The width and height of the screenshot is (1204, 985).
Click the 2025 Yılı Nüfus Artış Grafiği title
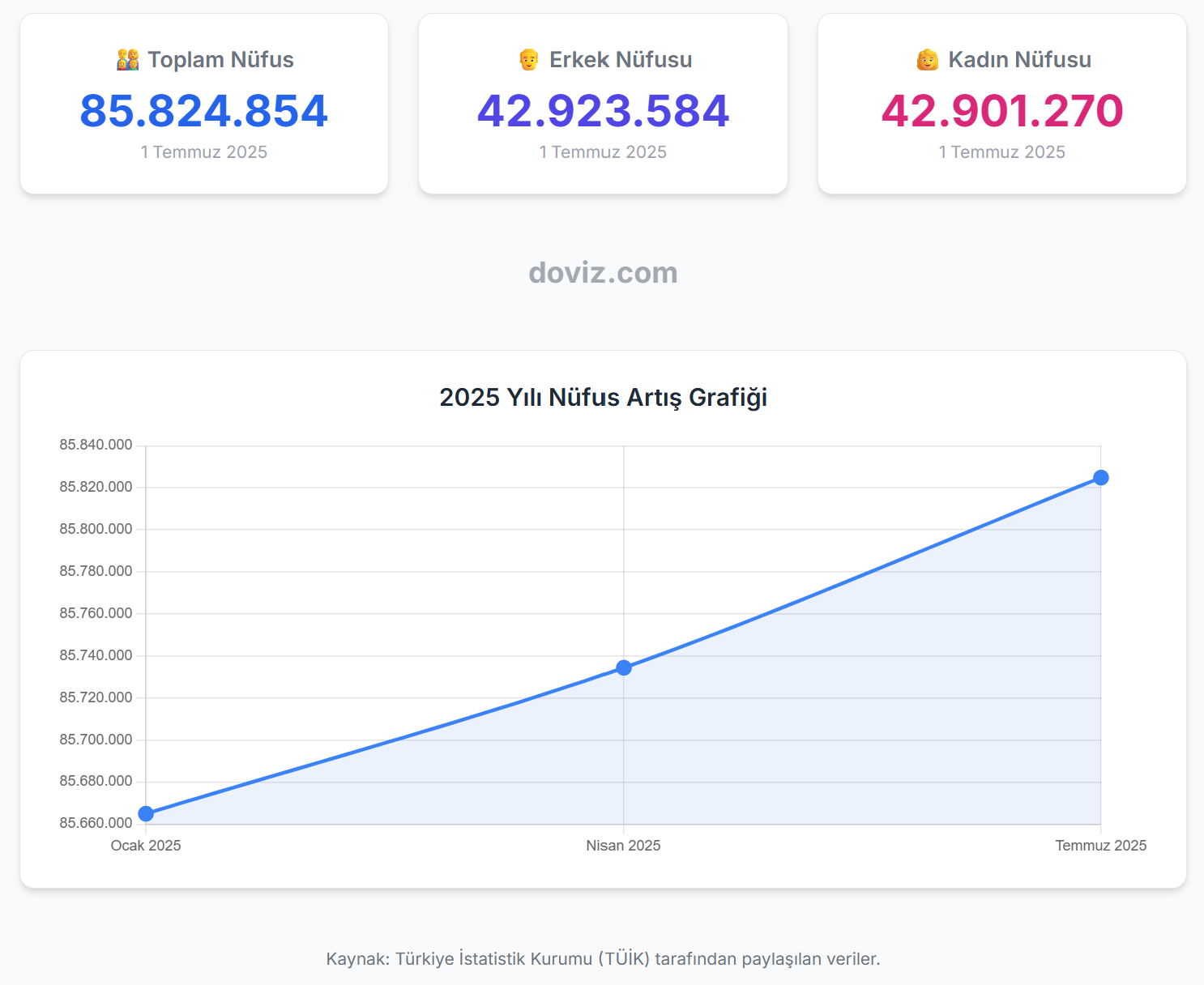[603, 398]
